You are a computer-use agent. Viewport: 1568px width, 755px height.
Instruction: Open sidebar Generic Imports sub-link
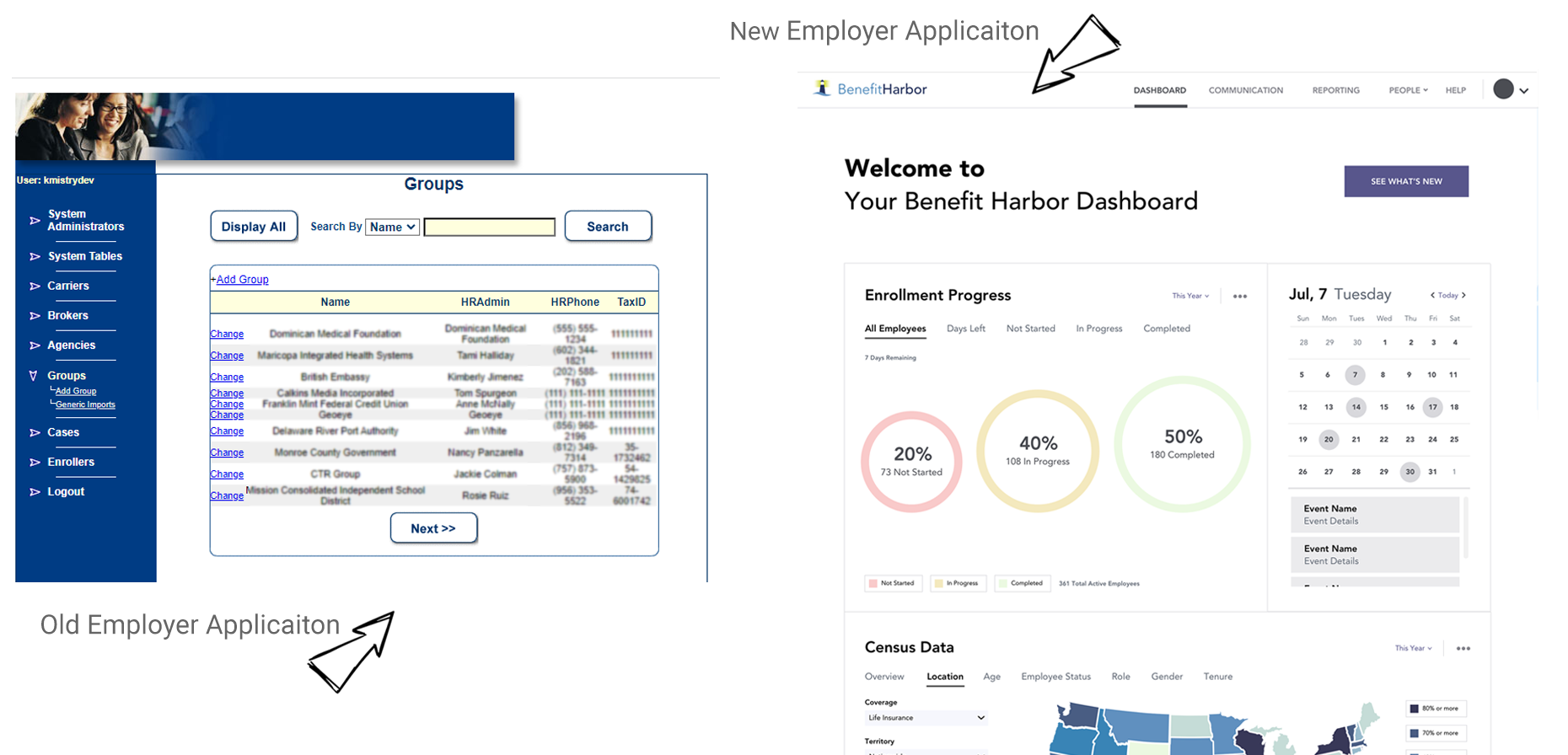pyautogui.click(x=85, y=404)
